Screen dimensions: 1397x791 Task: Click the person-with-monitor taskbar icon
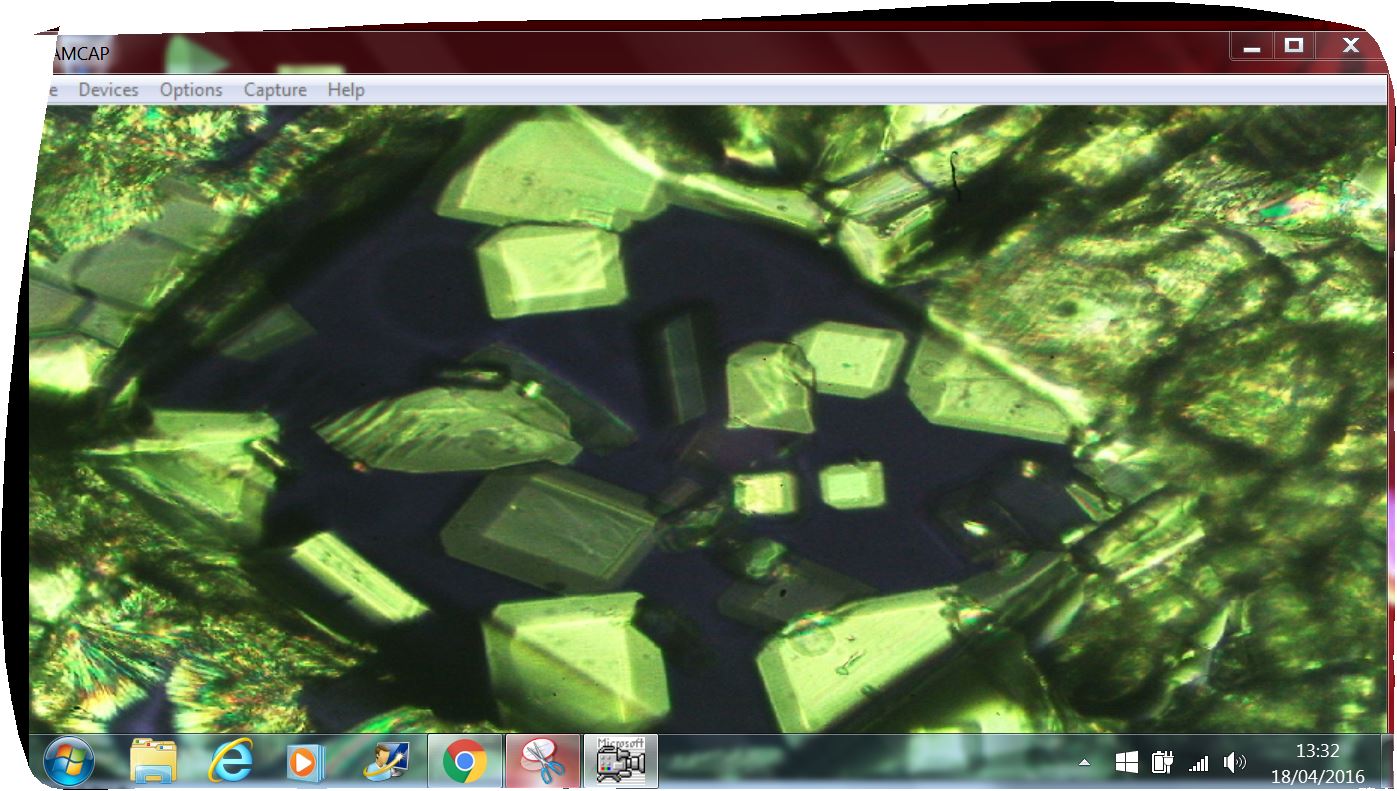pos(386,762)
